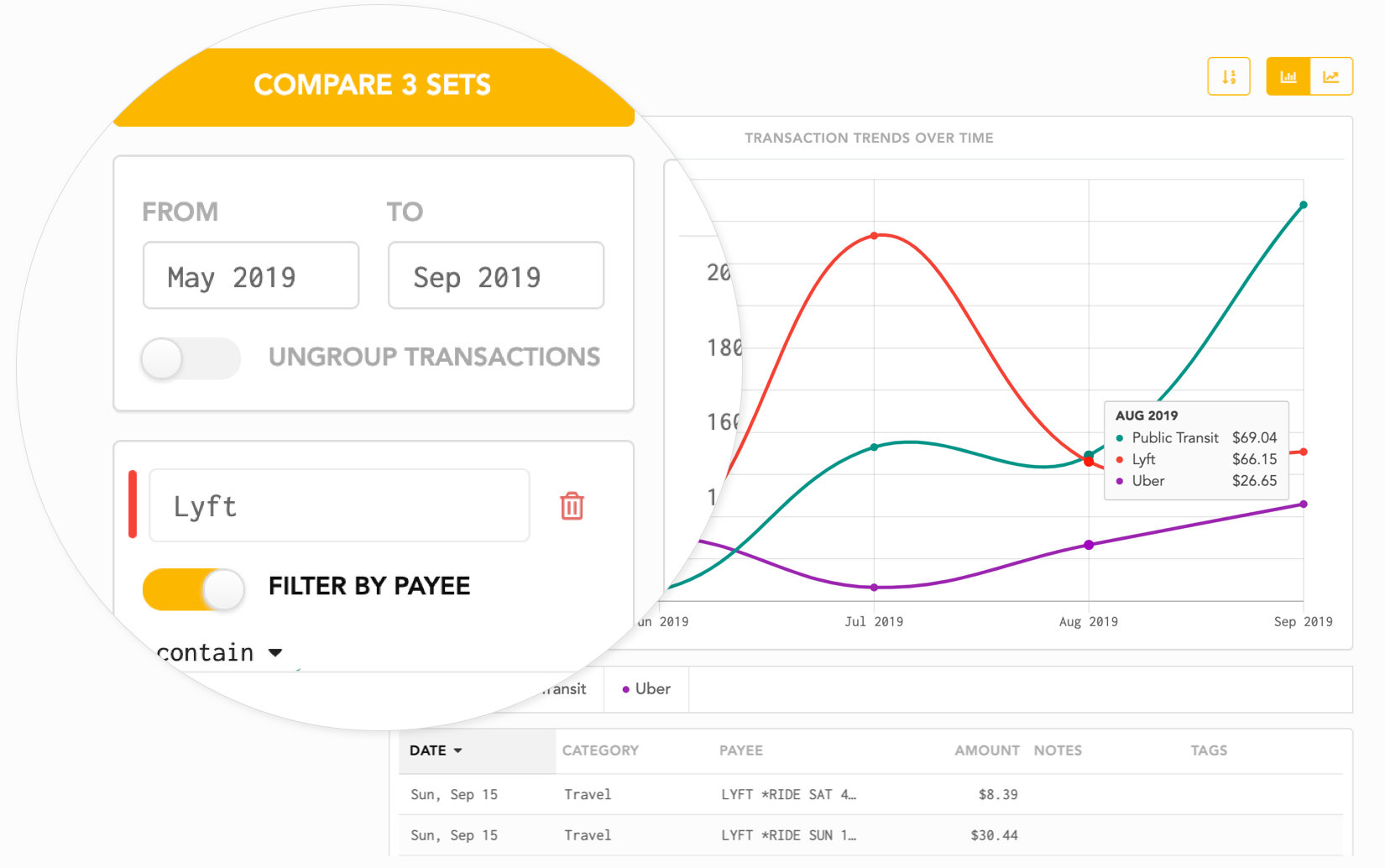
Task: Click the Payee column header
Action: click(x=741, y=750)
